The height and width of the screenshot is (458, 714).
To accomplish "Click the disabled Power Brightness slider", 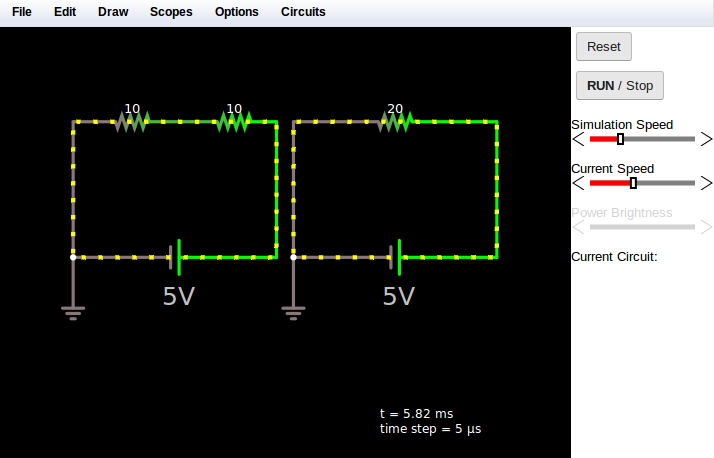I will coord(642,227).
